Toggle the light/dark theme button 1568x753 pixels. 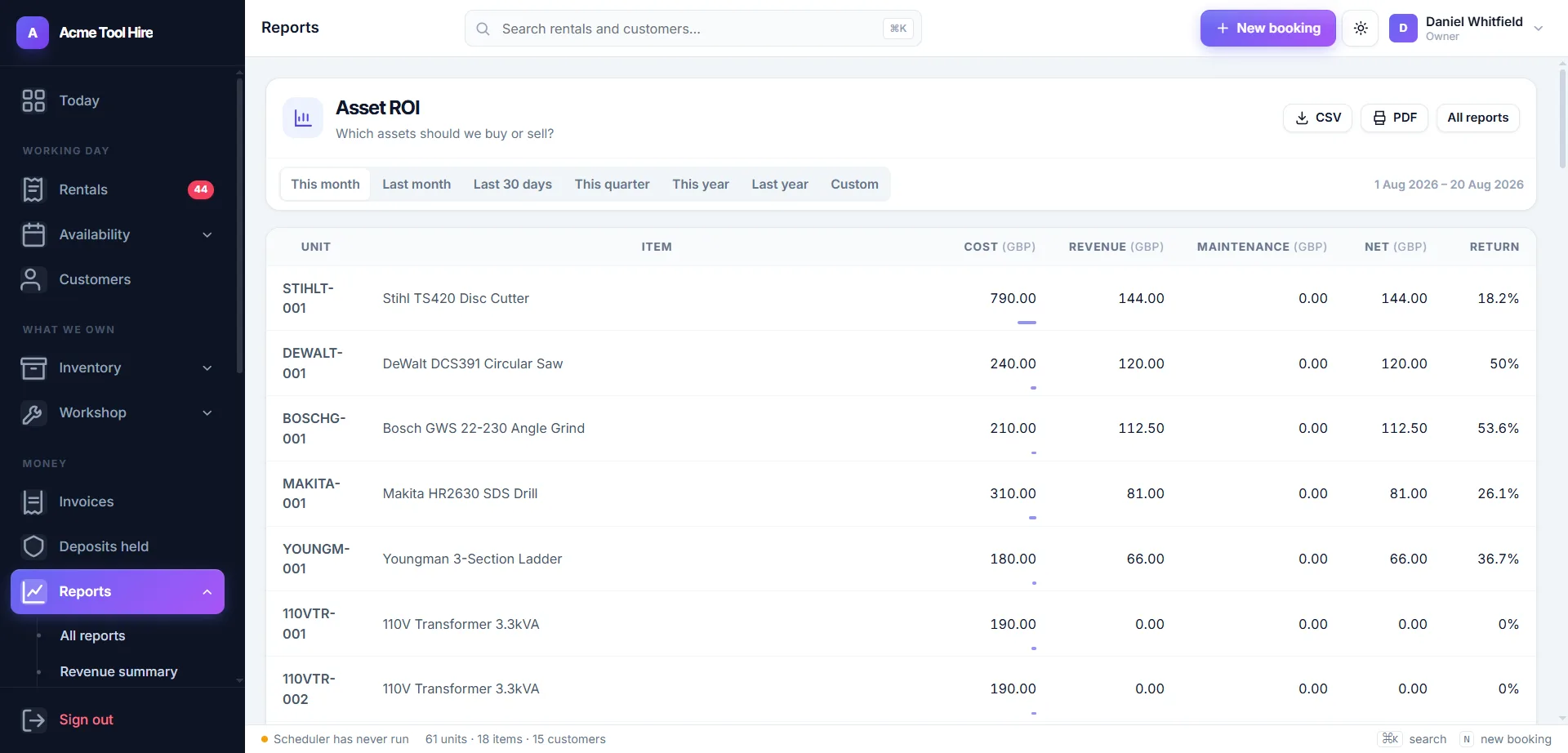(x=1361, y=29)
